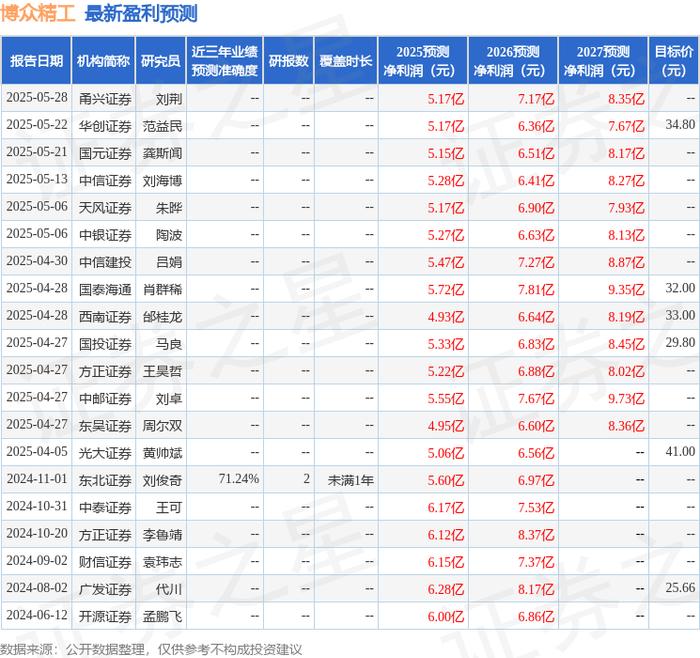This screenshot has width=700, height=658.
Task: Click the target price 25.66
Action: click(680, 587)
